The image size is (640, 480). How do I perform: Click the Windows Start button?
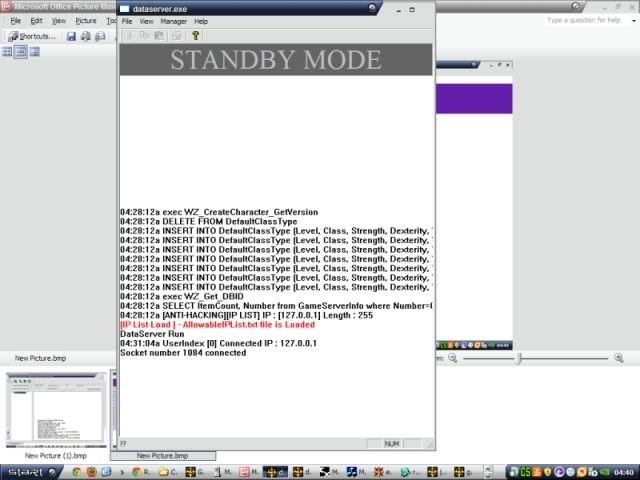[x=23, y=471]
